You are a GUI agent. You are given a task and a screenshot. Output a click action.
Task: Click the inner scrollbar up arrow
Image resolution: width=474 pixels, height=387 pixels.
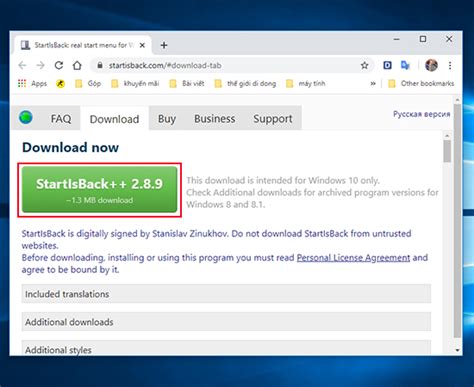click(x=447, y=136)
